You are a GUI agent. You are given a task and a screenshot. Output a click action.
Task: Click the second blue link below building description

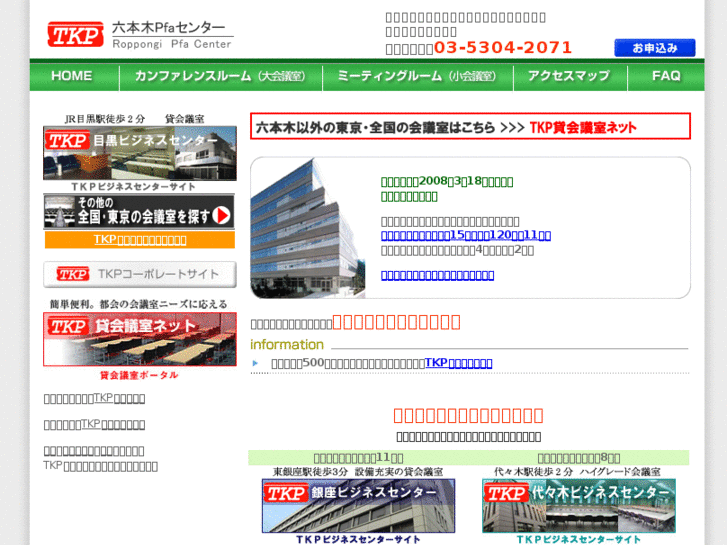(x=437, y=276)
